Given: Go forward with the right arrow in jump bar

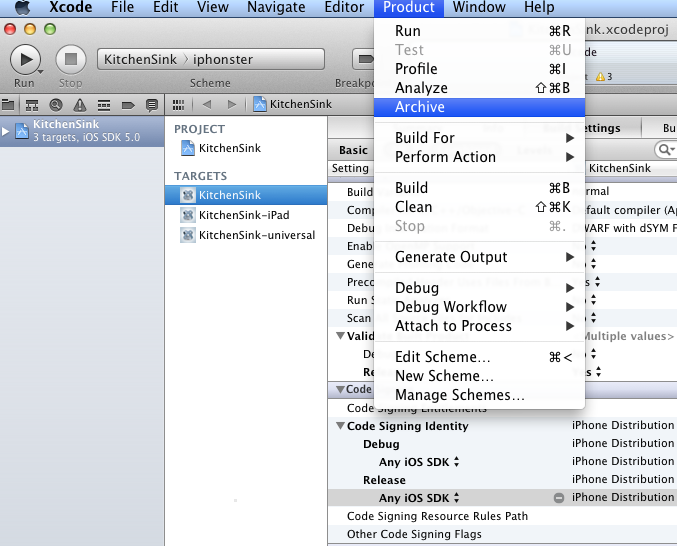Looking at the screenshot, I should tap(232, 104).
